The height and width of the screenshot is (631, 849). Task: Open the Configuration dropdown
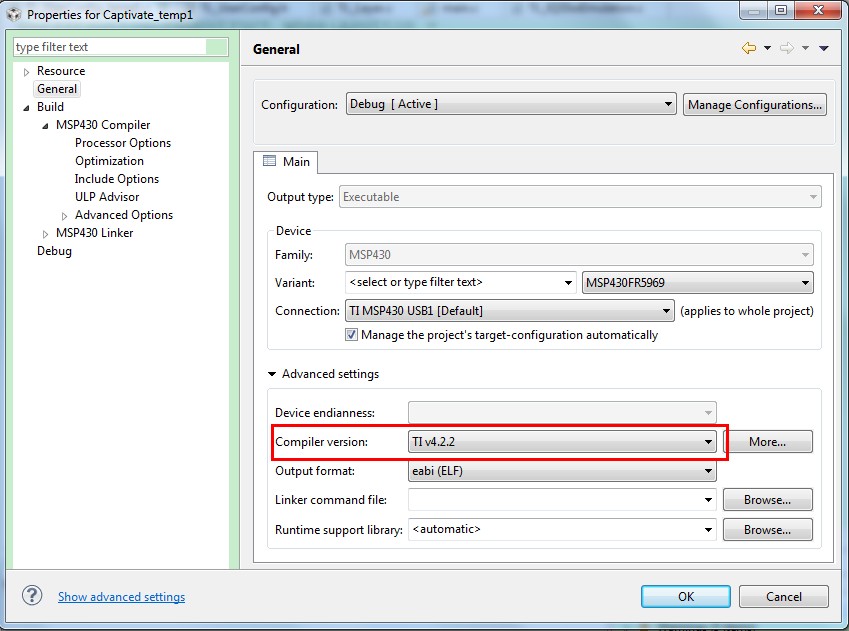pos(511,104)
